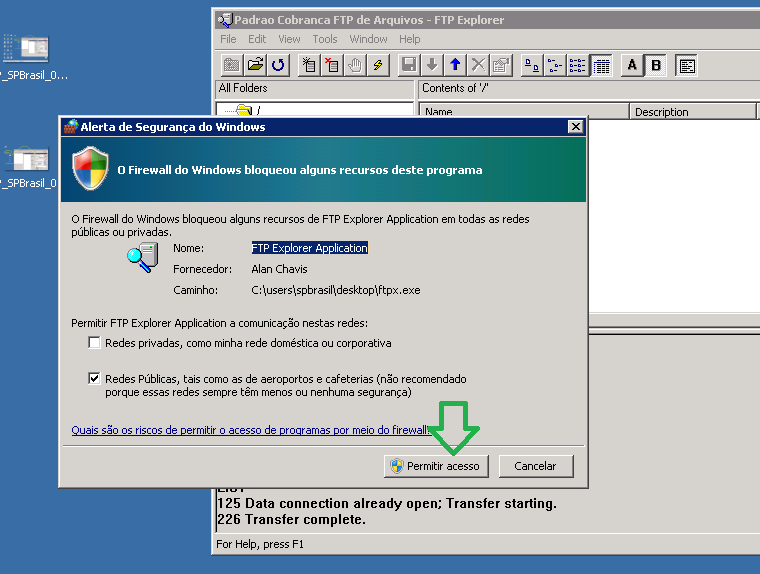Click the gray Download down-arrow icon
This screenshot has height=574, width=760.
pyautogui.click(x=432, y=65)
